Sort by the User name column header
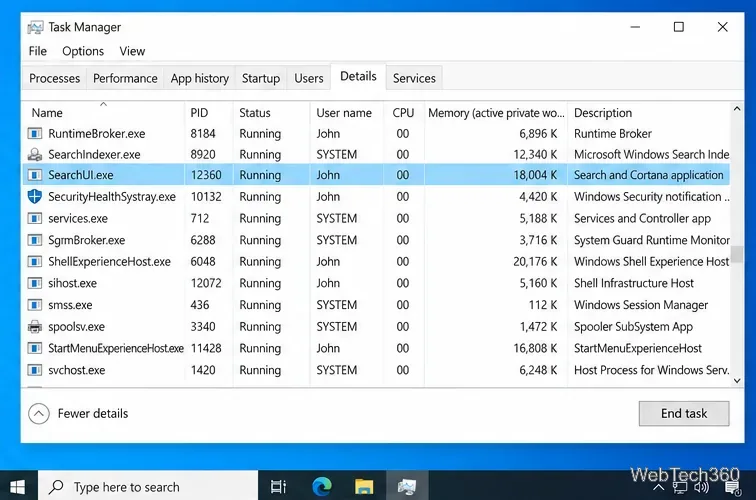Viewport: 756px width, 500px height. [x=347, y=112]
